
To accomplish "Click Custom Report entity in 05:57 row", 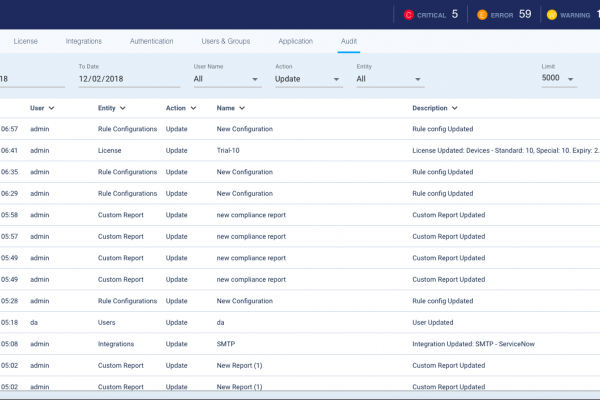I will pos(121,236).
